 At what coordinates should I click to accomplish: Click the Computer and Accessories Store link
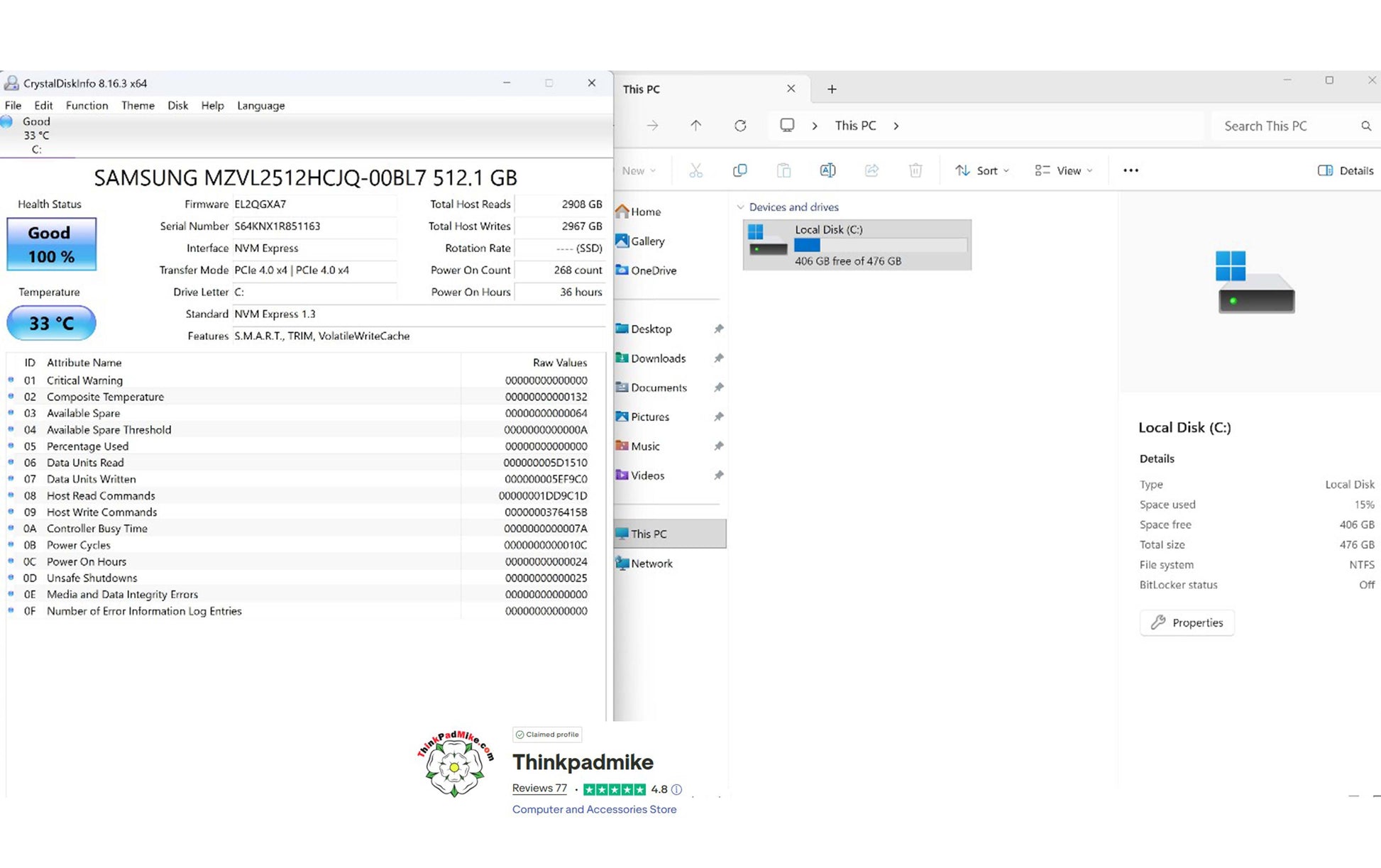pyautogui.click(x=594, y=809)
